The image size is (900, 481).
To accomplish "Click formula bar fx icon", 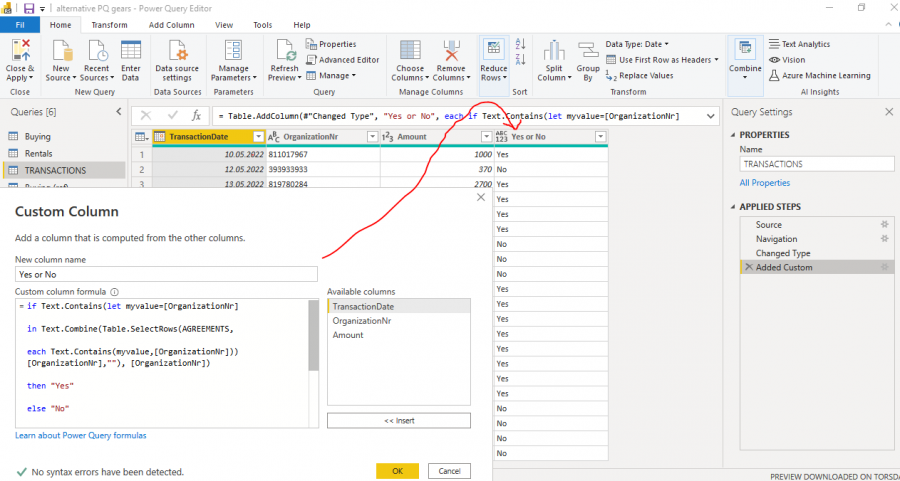I will pyautogui.click(x=196, y=116).
